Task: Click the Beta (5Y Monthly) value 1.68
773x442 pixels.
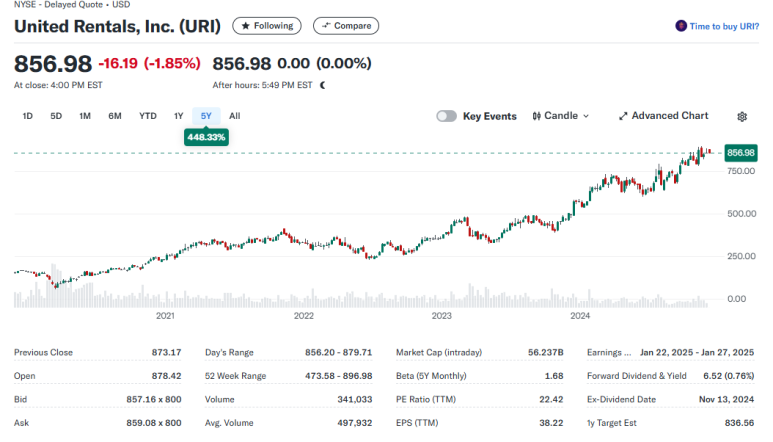Action: (554, 376)
